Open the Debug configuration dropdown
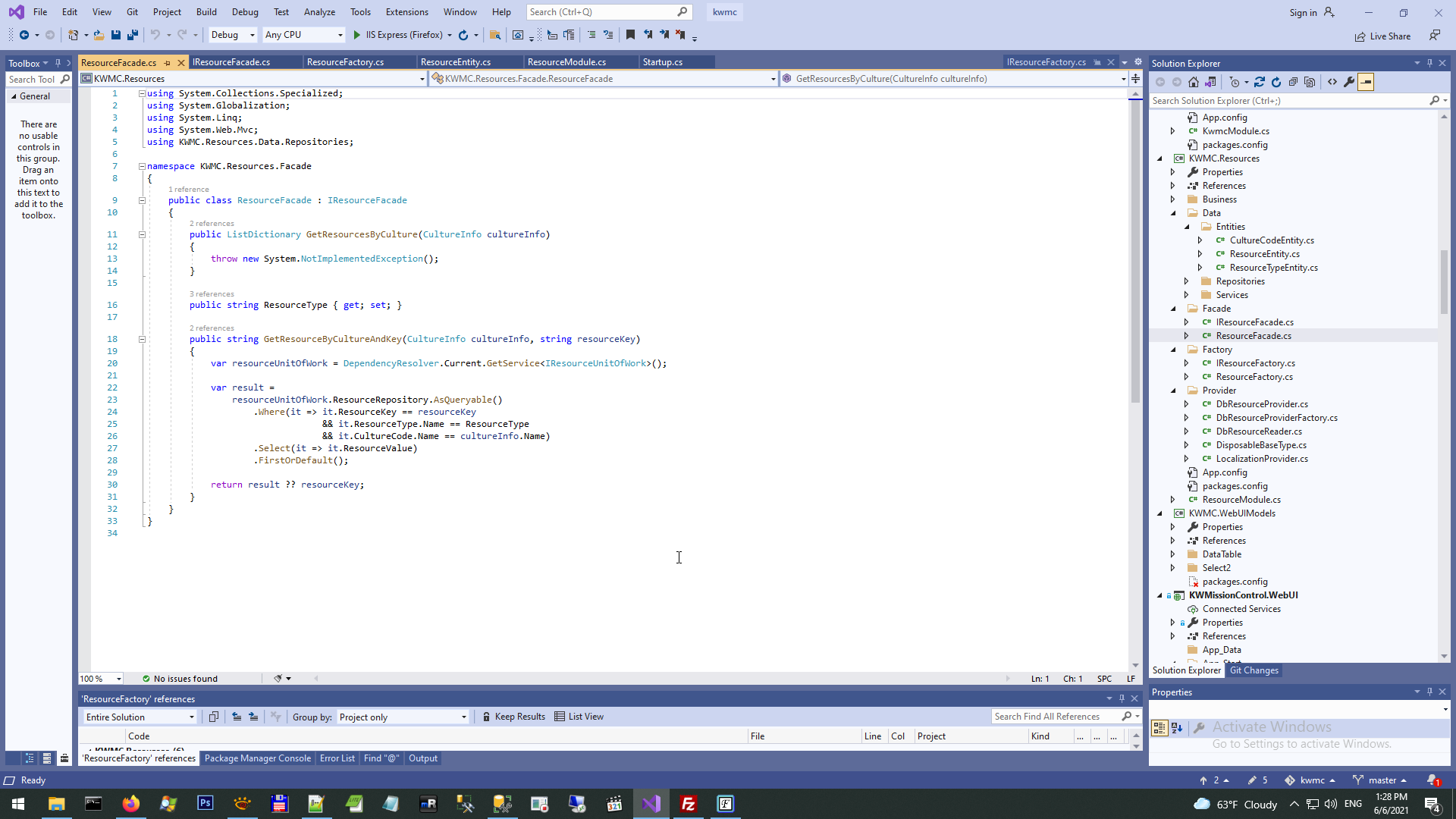This screenshot has height=819, width=1456. click(233, 35)
